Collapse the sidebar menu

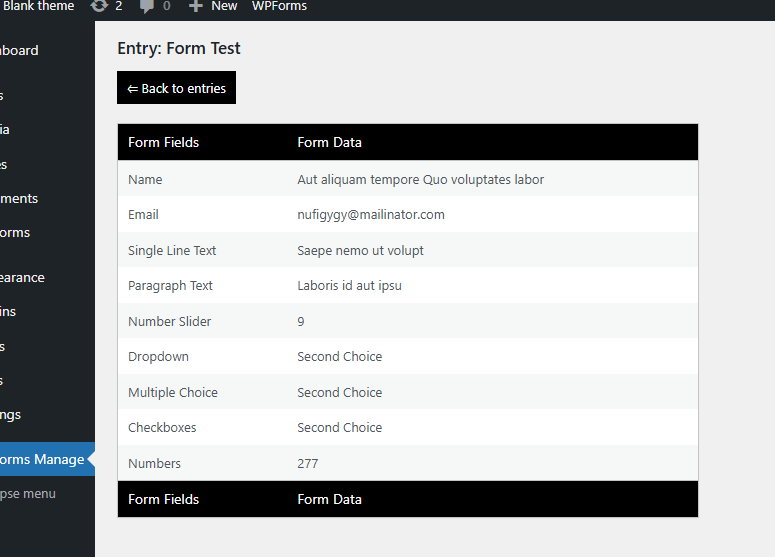[28, 493]
